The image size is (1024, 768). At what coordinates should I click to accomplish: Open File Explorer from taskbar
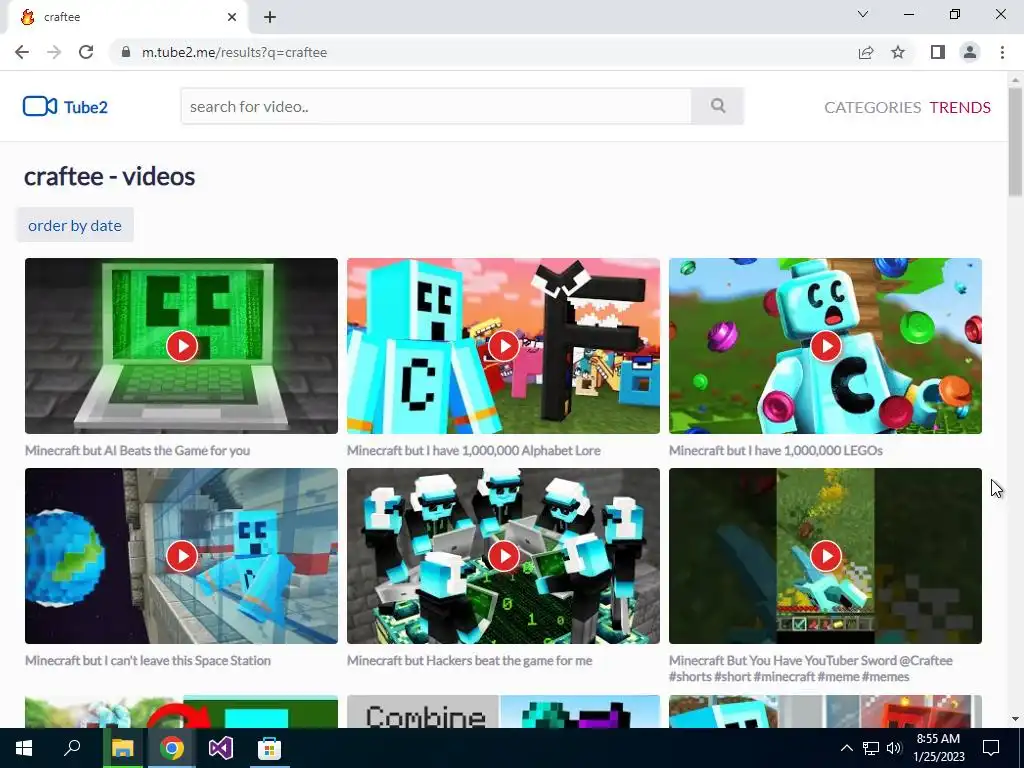pos(122,748)
